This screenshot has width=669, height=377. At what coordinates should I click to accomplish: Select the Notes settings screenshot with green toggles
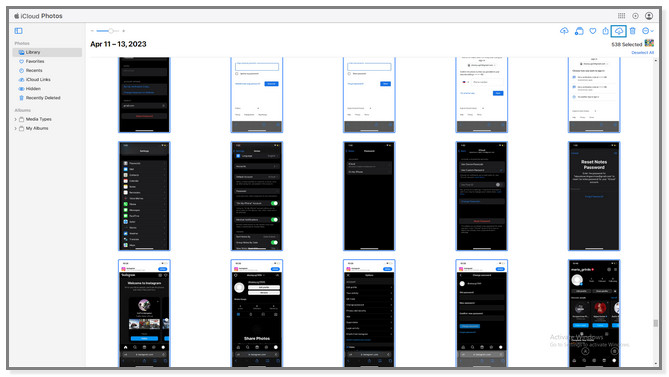(x=256, y=196)
